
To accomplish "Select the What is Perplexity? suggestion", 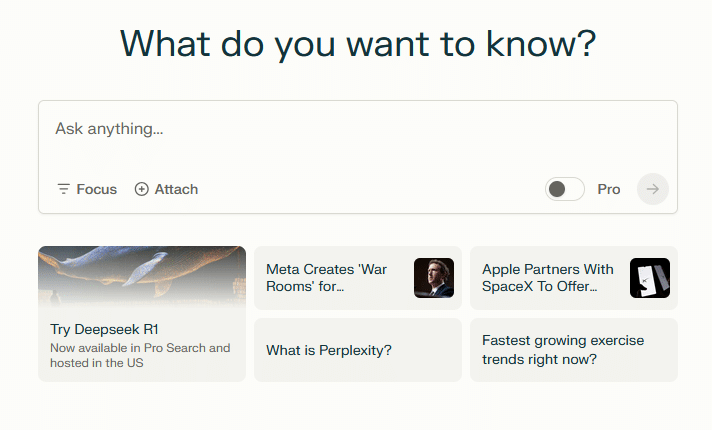I will (329, 350).
